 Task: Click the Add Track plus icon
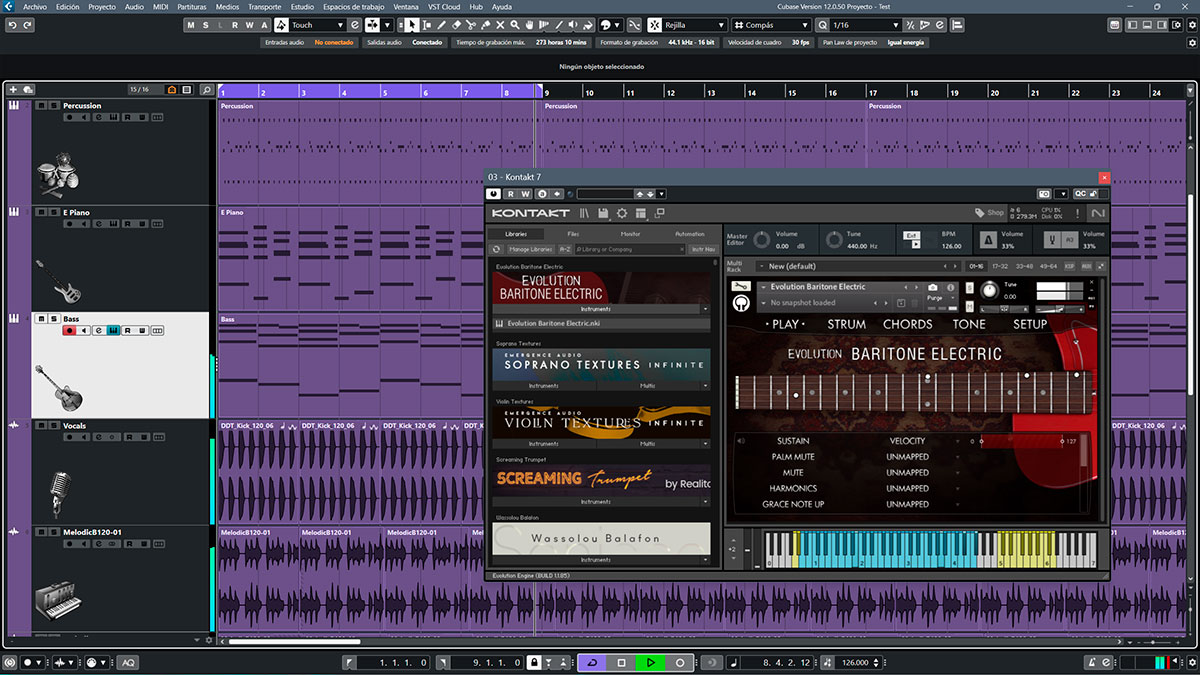point(13,90)
